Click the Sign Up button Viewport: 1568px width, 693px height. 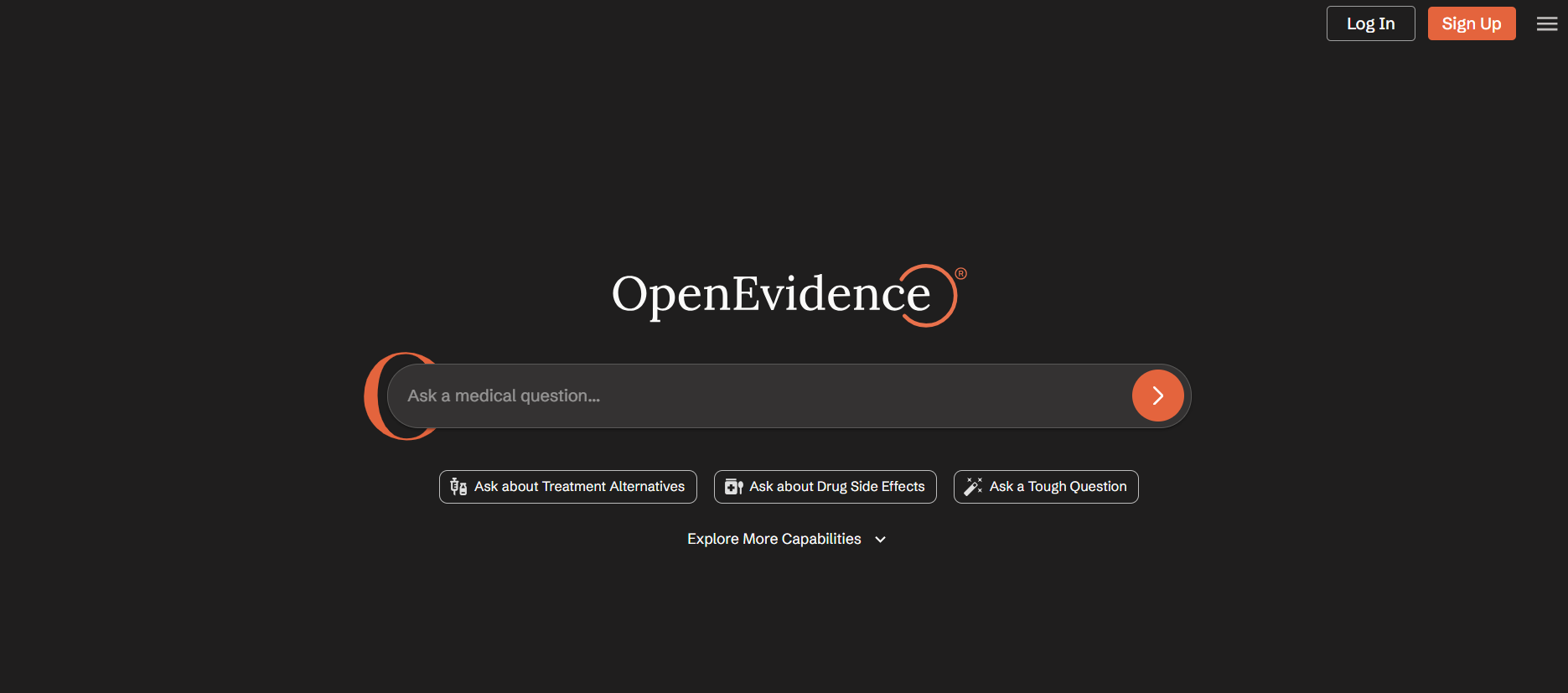click(x=1472, y=23)
